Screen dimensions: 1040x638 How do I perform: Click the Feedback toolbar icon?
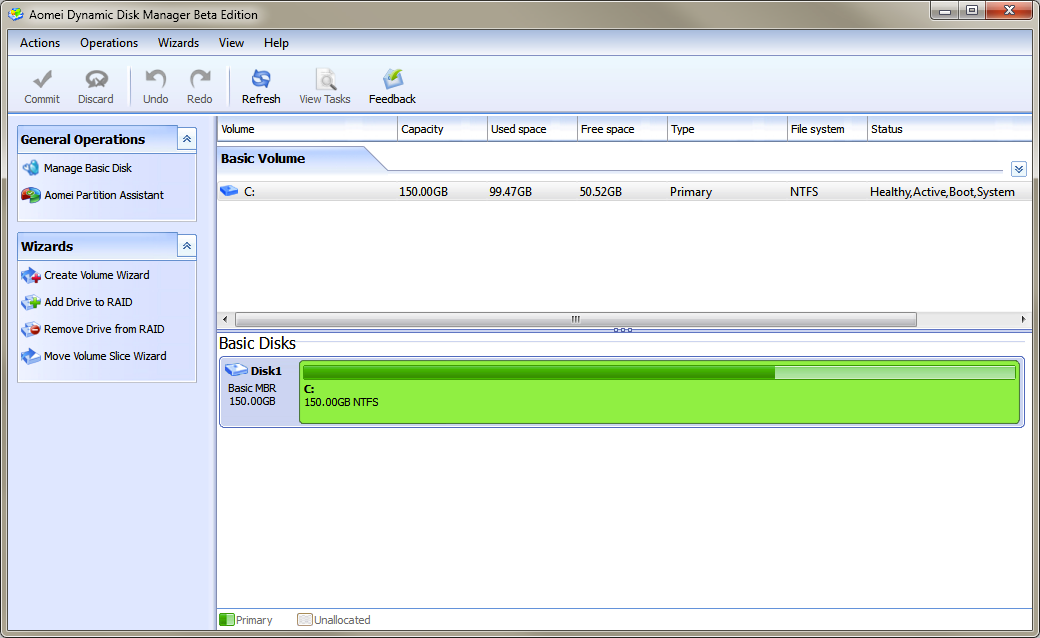[x=393, y=79]
